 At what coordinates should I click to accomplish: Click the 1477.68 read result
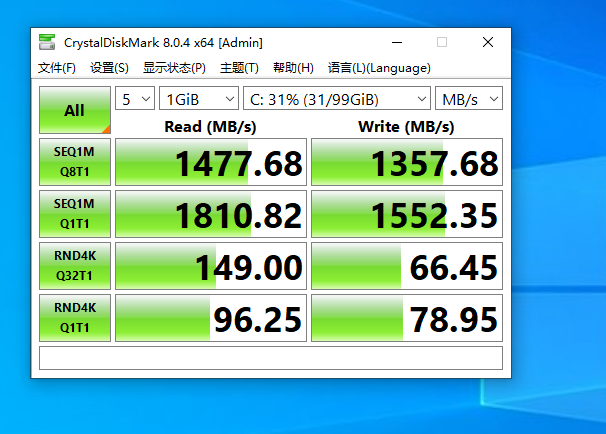coord(211,162)
